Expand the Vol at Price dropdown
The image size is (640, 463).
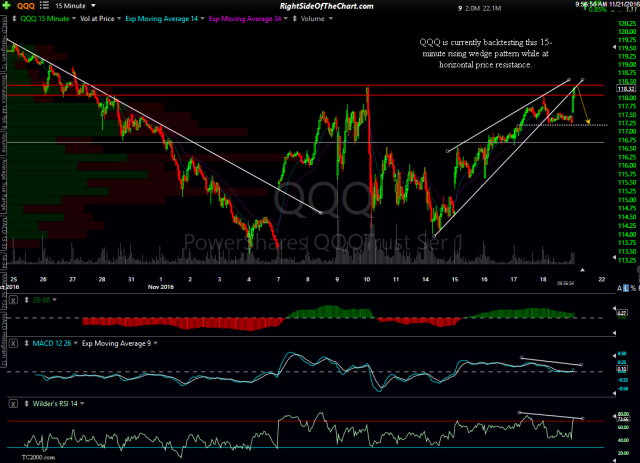pyautogui.click(x=119, y=19)
